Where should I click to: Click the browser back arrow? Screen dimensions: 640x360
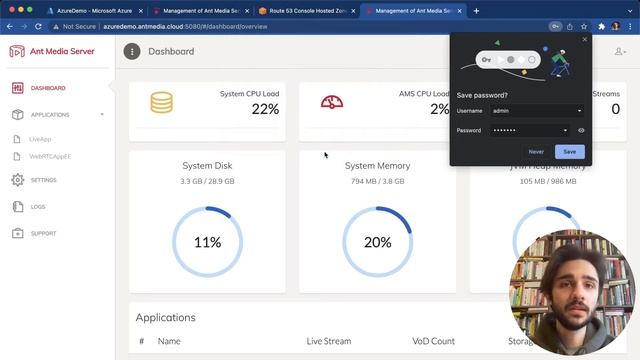click(10, 27)
